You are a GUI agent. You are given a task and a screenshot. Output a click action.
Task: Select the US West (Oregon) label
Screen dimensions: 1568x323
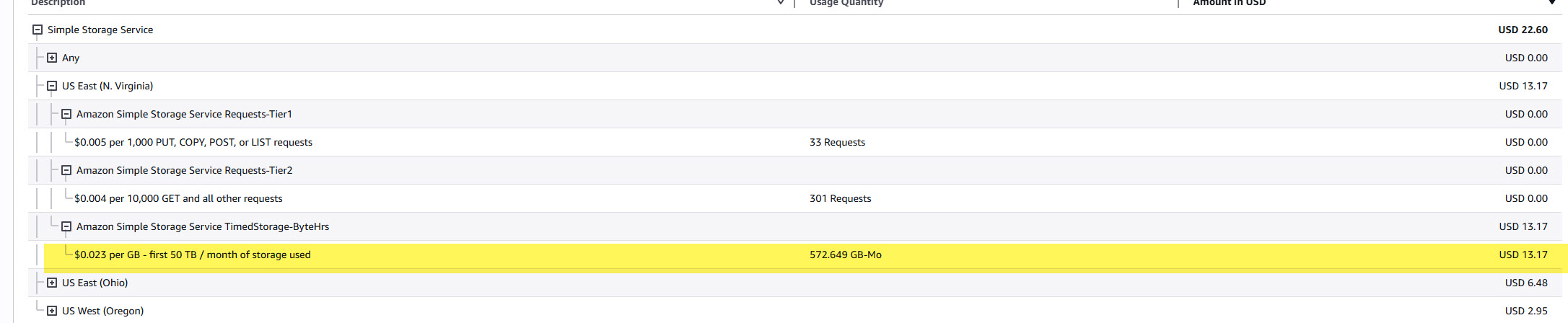pyautogui.click(x=103, y=311)
